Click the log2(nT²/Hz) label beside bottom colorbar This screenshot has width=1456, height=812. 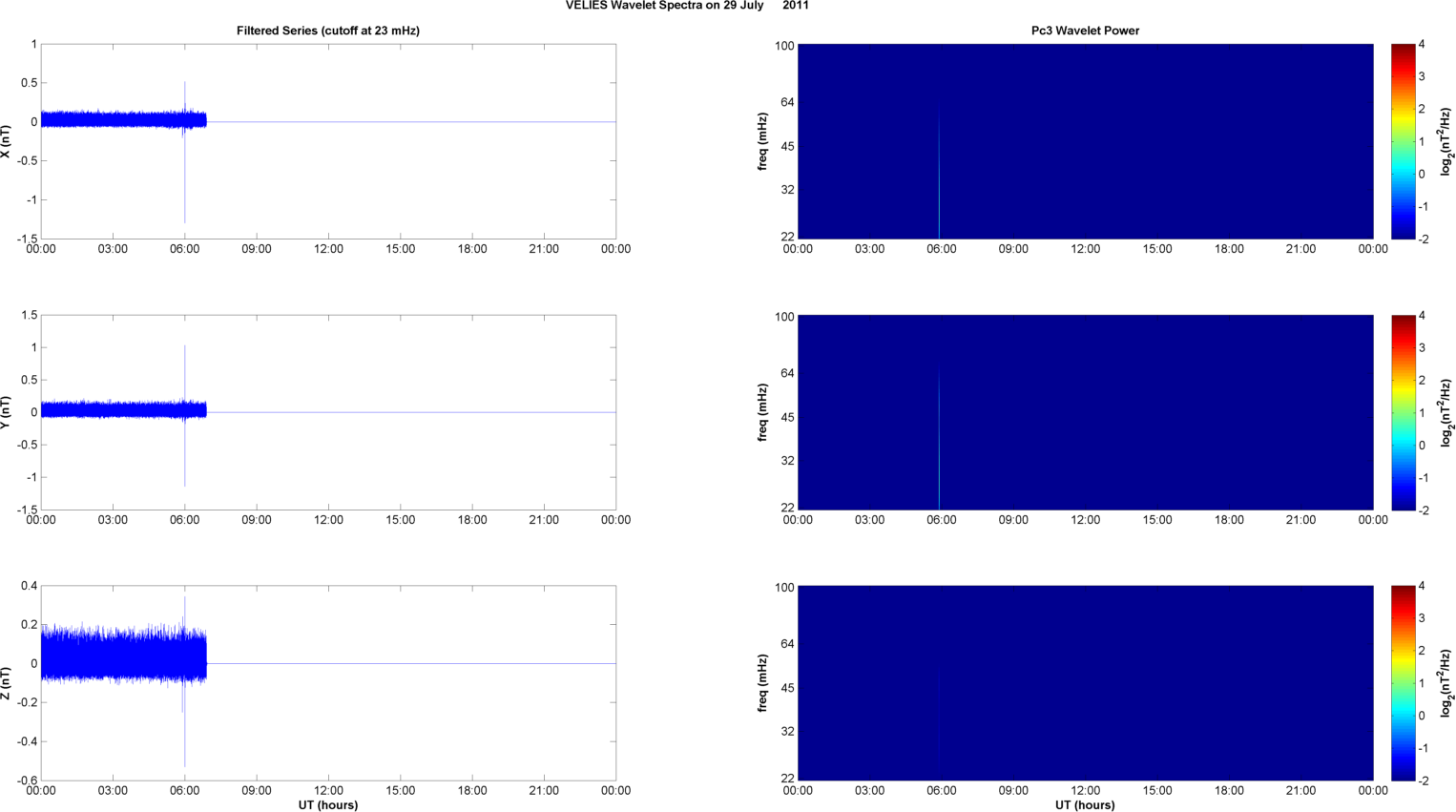tap(1446, 683)
